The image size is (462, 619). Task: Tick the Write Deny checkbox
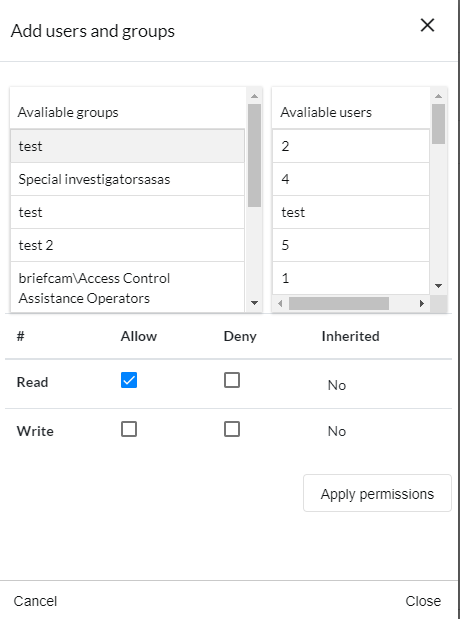click(232, 429)
